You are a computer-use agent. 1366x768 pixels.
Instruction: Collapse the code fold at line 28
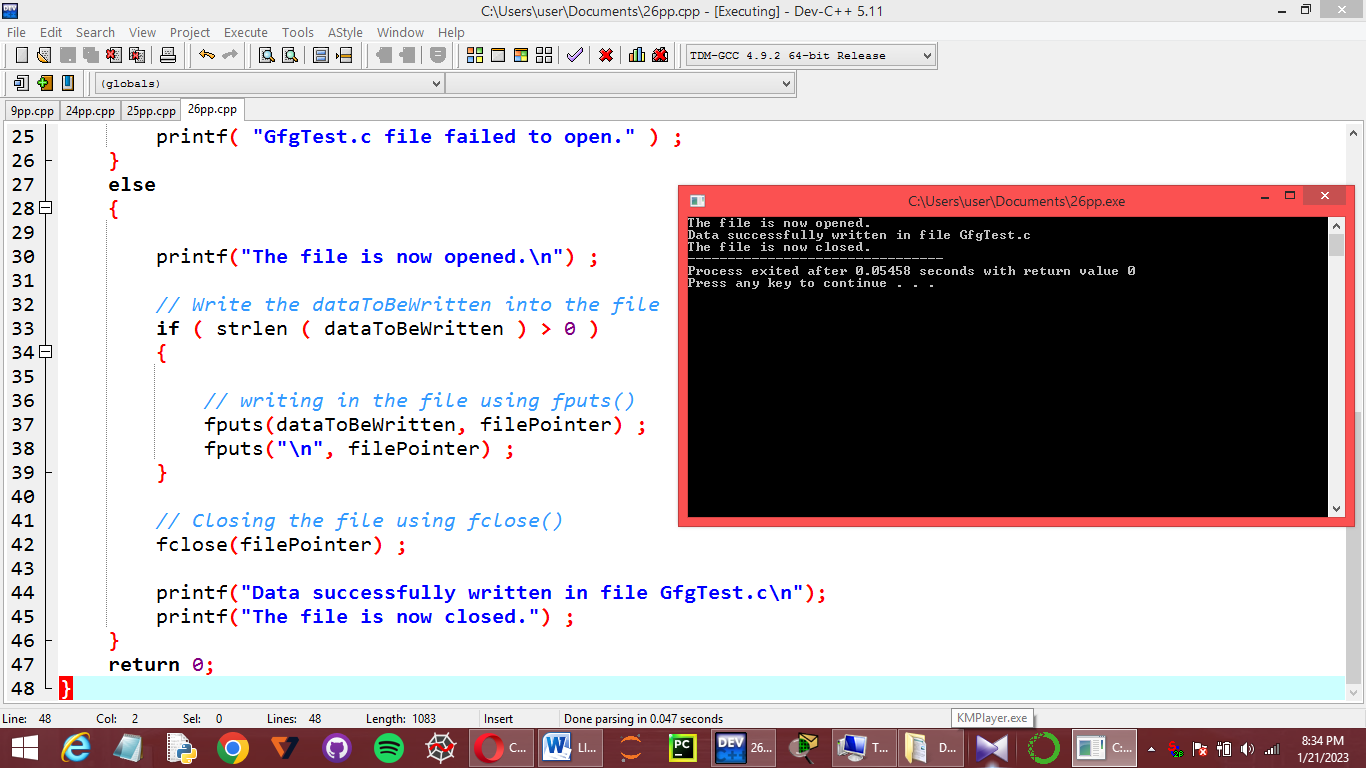(45, 208)
